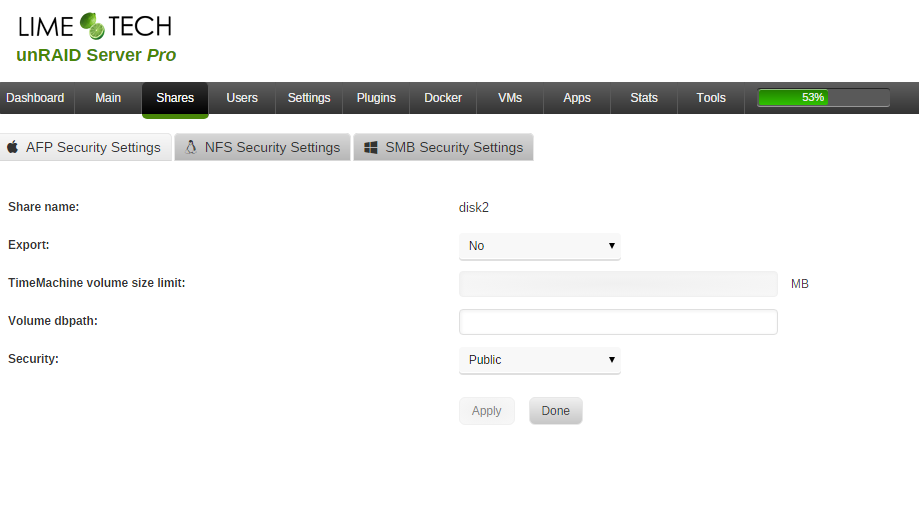Click the Done button
This screenshot has height=515, width=919.
(556, 411)
